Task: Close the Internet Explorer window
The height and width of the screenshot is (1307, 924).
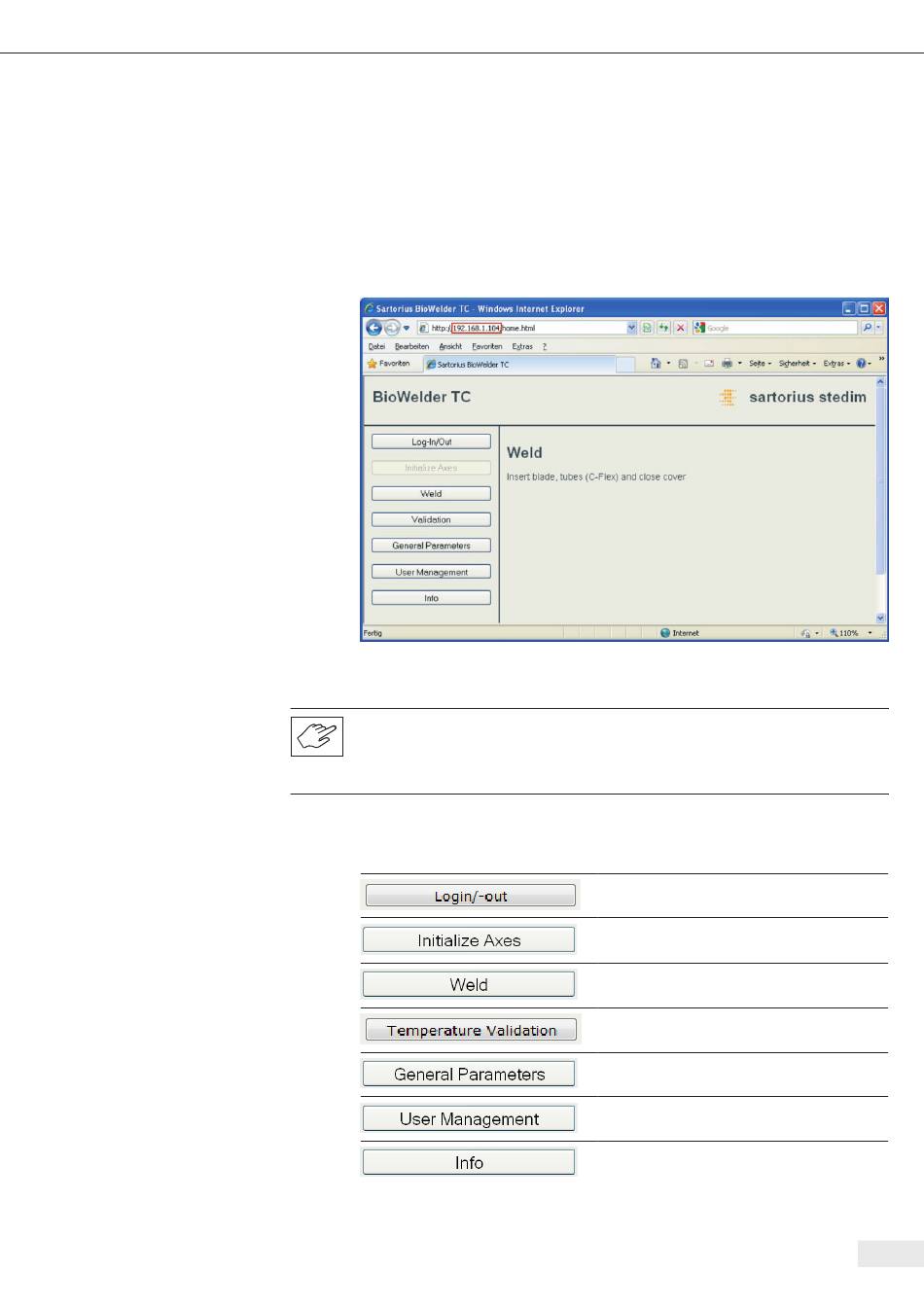Action: tap(879, 308)
